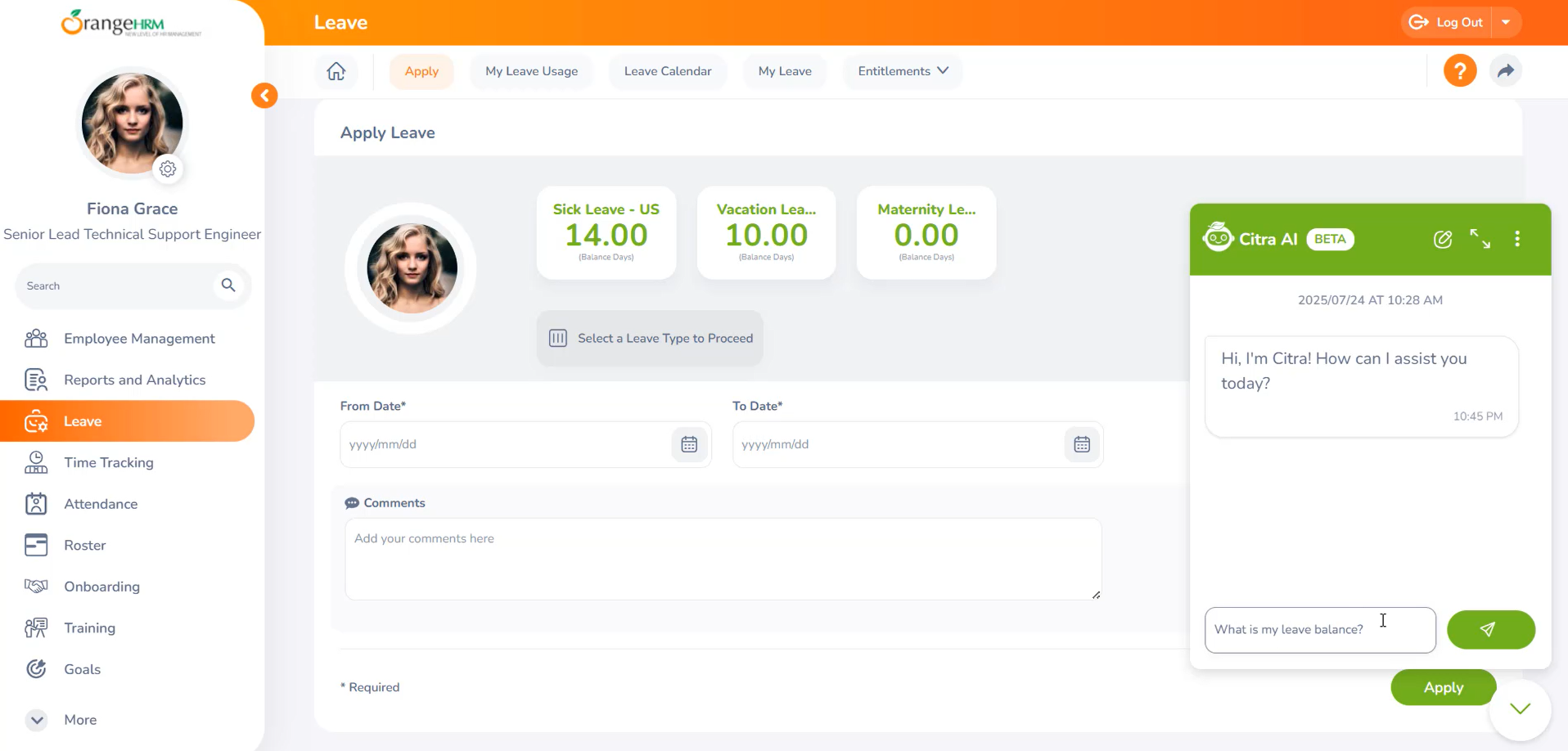Open the Leave Calendar tab
This screenshot has width=1568, height=751.
coord(667,71)
